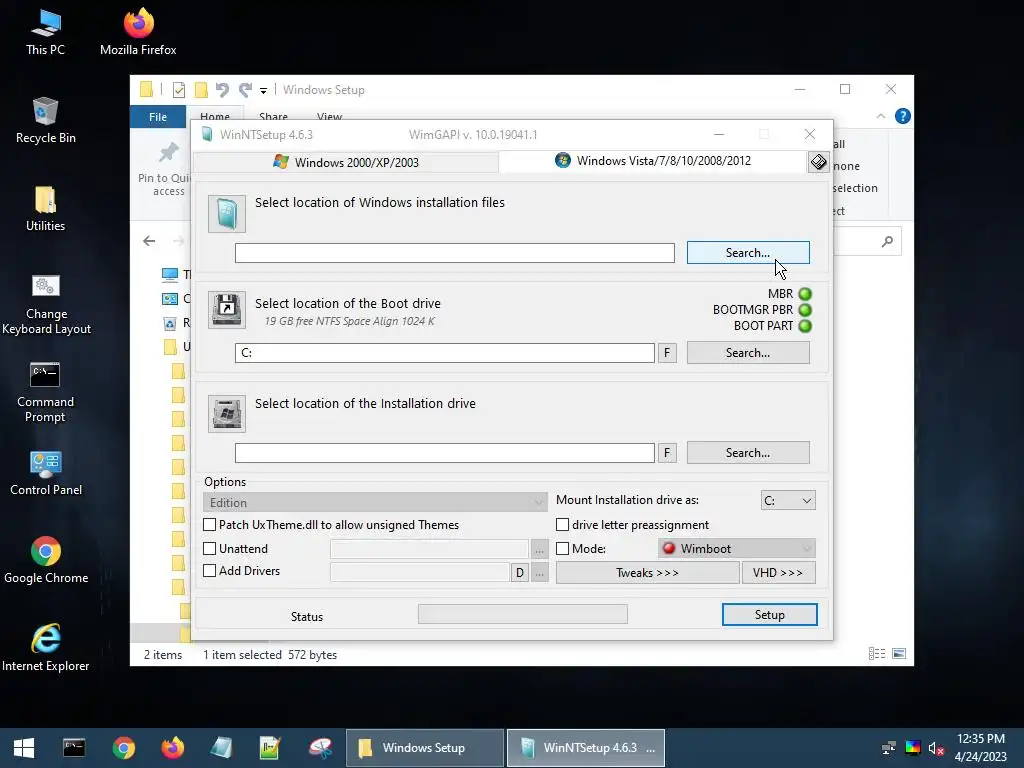Viewport: 1024px width, 768px height.
Task: Switch Explorer to details view icon
Action: [x=877, y=654]
